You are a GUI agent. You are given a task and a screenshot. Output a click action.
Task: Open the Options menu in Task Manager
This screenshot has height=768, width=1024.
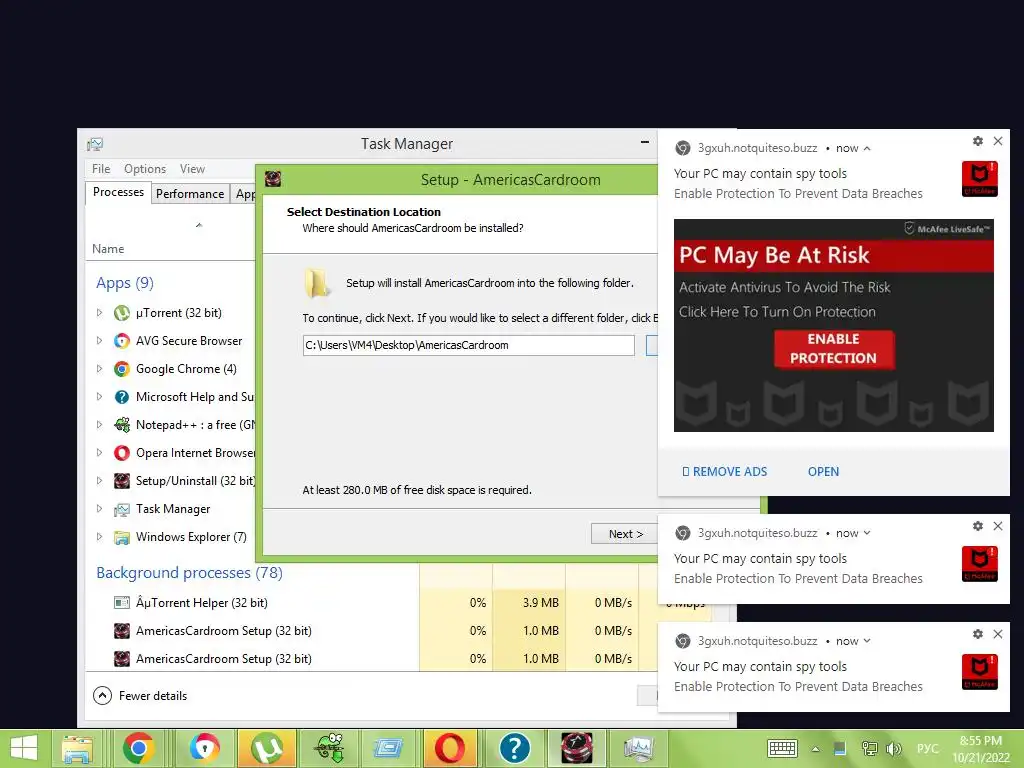(145, 168)
